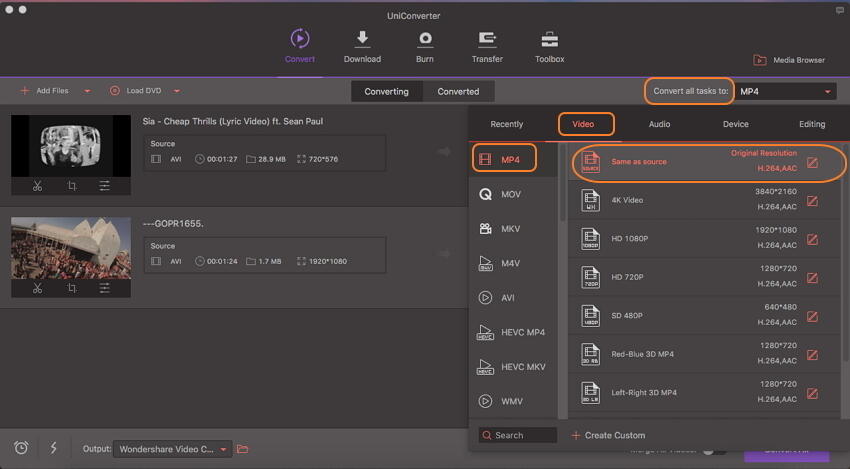Edit Left-Right 3D MP4 preset settings
Image resolution: width=850 pixels, height=469 pixels.
coord(812,394)
